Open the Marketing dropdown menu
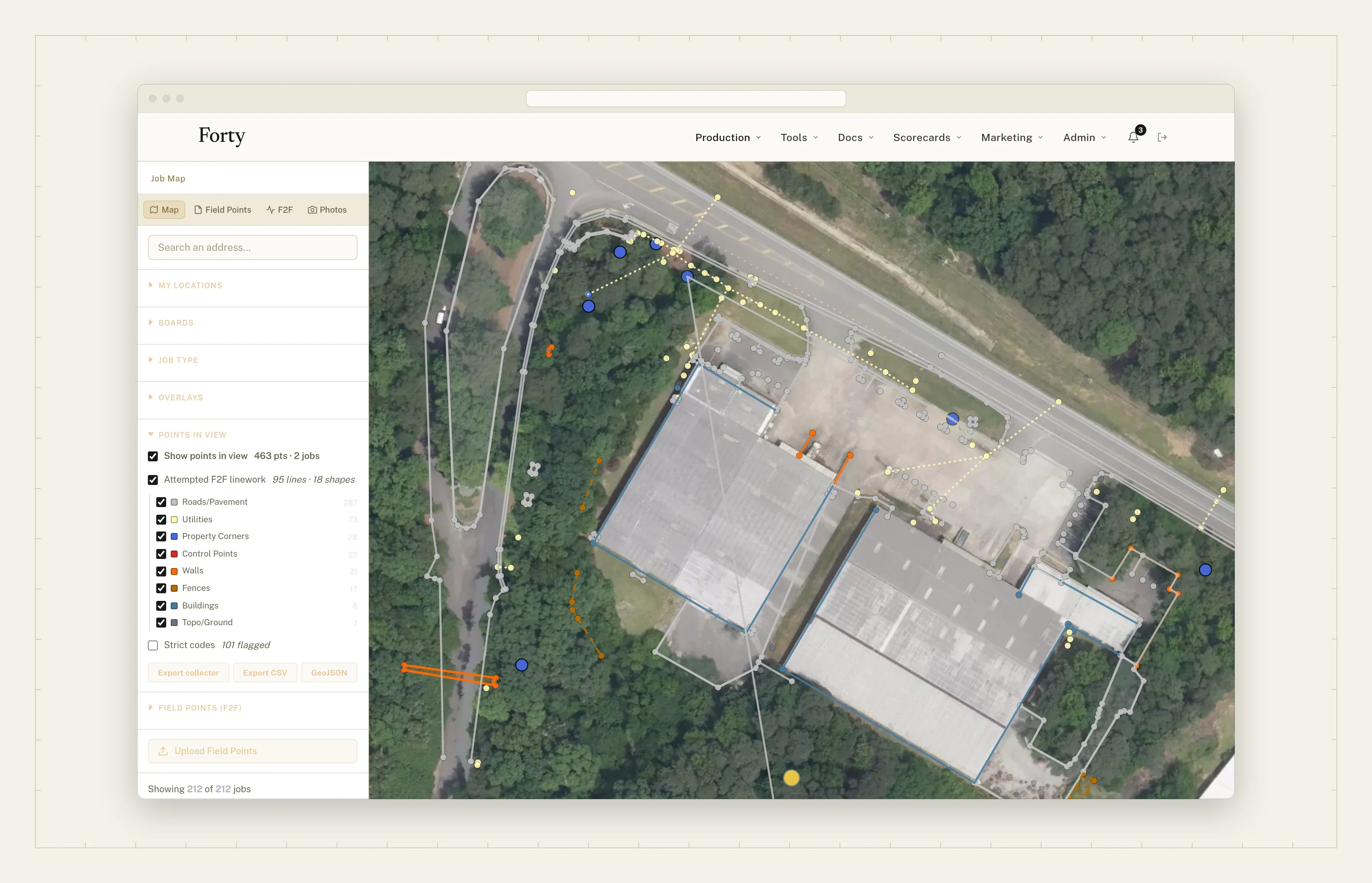The height and width of the screenshot is (883, 1372). pos(1012,138)
